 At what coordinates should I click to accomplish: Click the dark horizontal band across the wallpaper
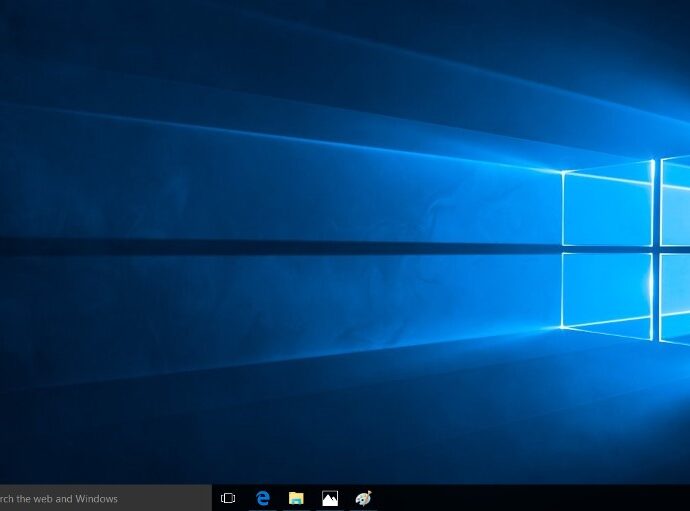(250, 246)
